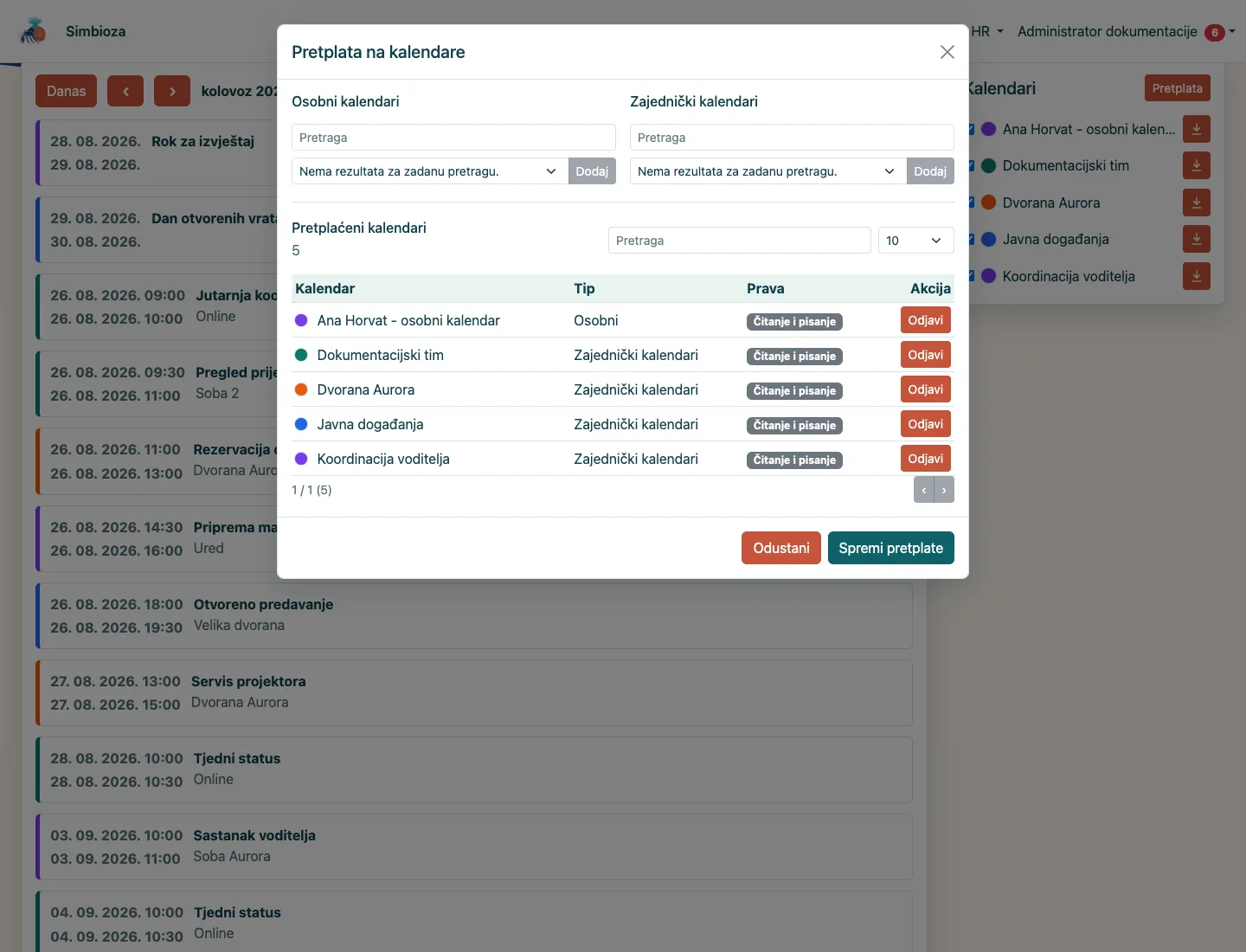Screen dimensions: 1246x952
Task: Focus Zajednički kalendari search field
Action: (792, 138)
